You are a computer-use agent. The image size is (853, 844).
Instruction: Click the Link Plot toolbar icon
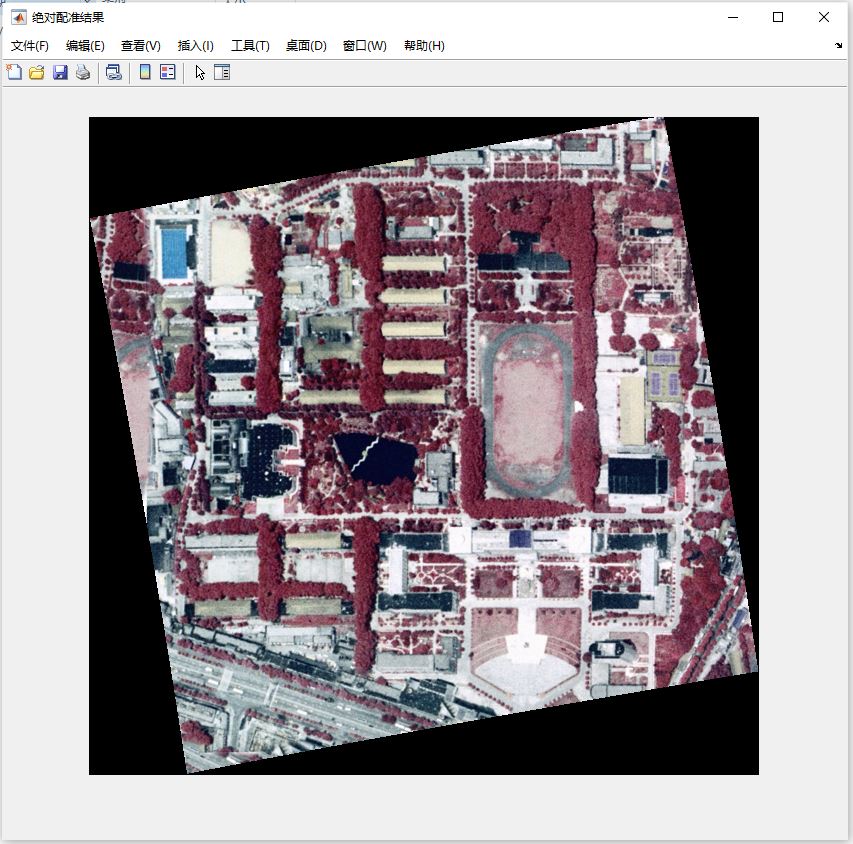tap(114, 72)
